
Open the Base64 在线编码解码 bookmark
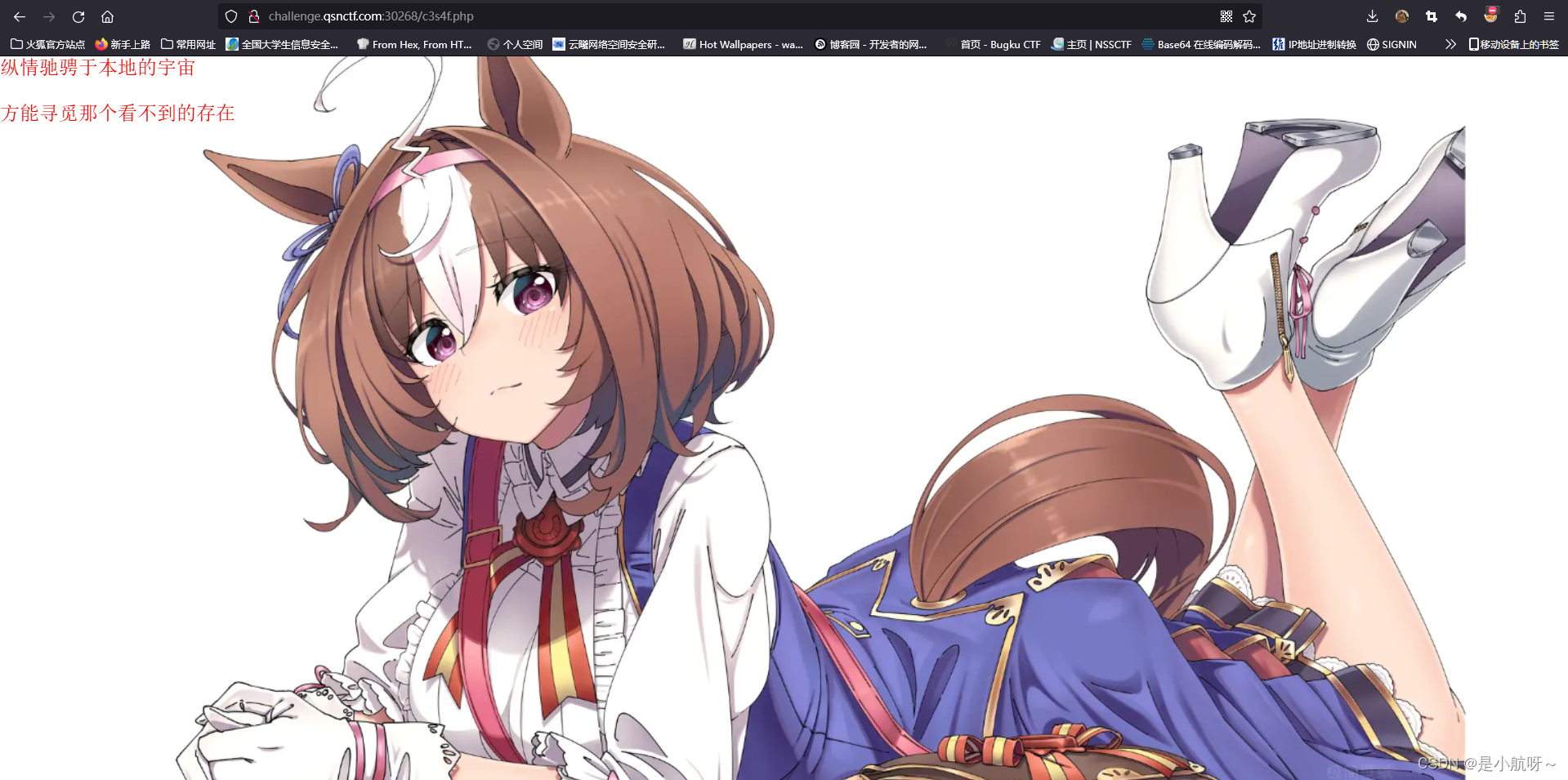click(x=1201, y=44)
